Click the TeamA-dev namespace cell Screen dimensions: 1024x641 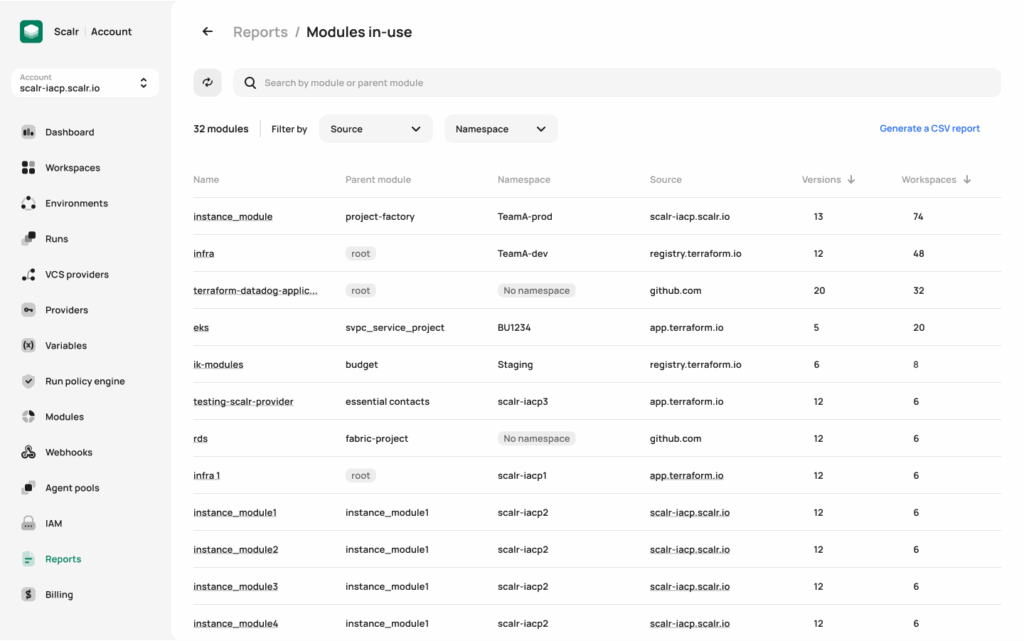coord(522,253)
